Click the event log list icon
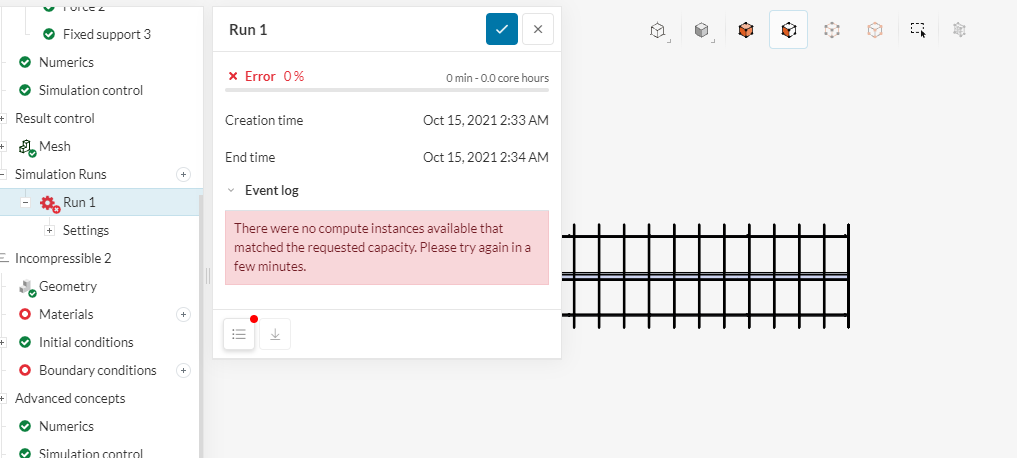The width and height of the screenshot is (1017, 458). pyautogui.click(x=238, y=334)
